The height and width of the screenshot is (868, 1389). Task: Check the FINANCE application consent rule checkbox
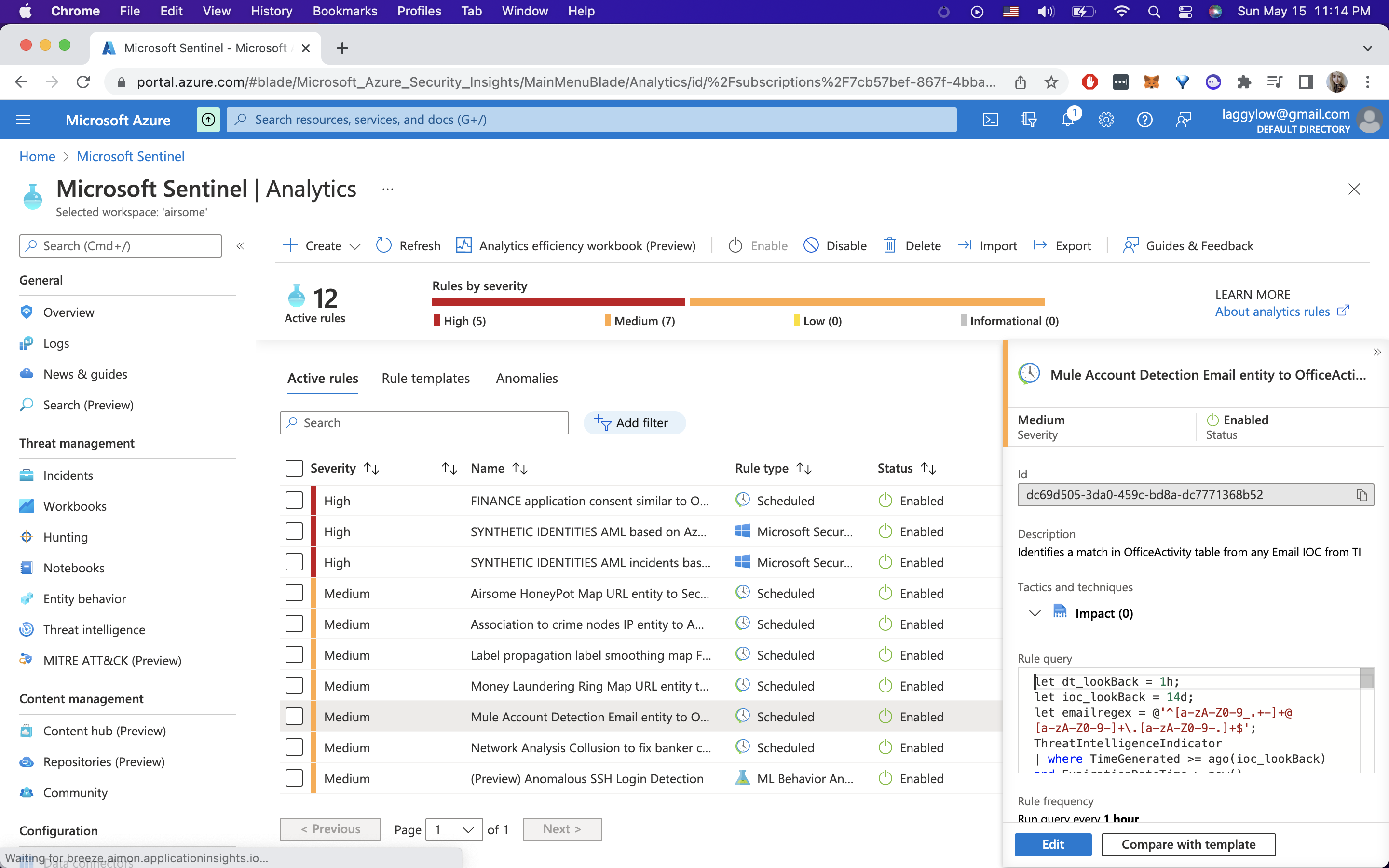click(x=294, y=501)
